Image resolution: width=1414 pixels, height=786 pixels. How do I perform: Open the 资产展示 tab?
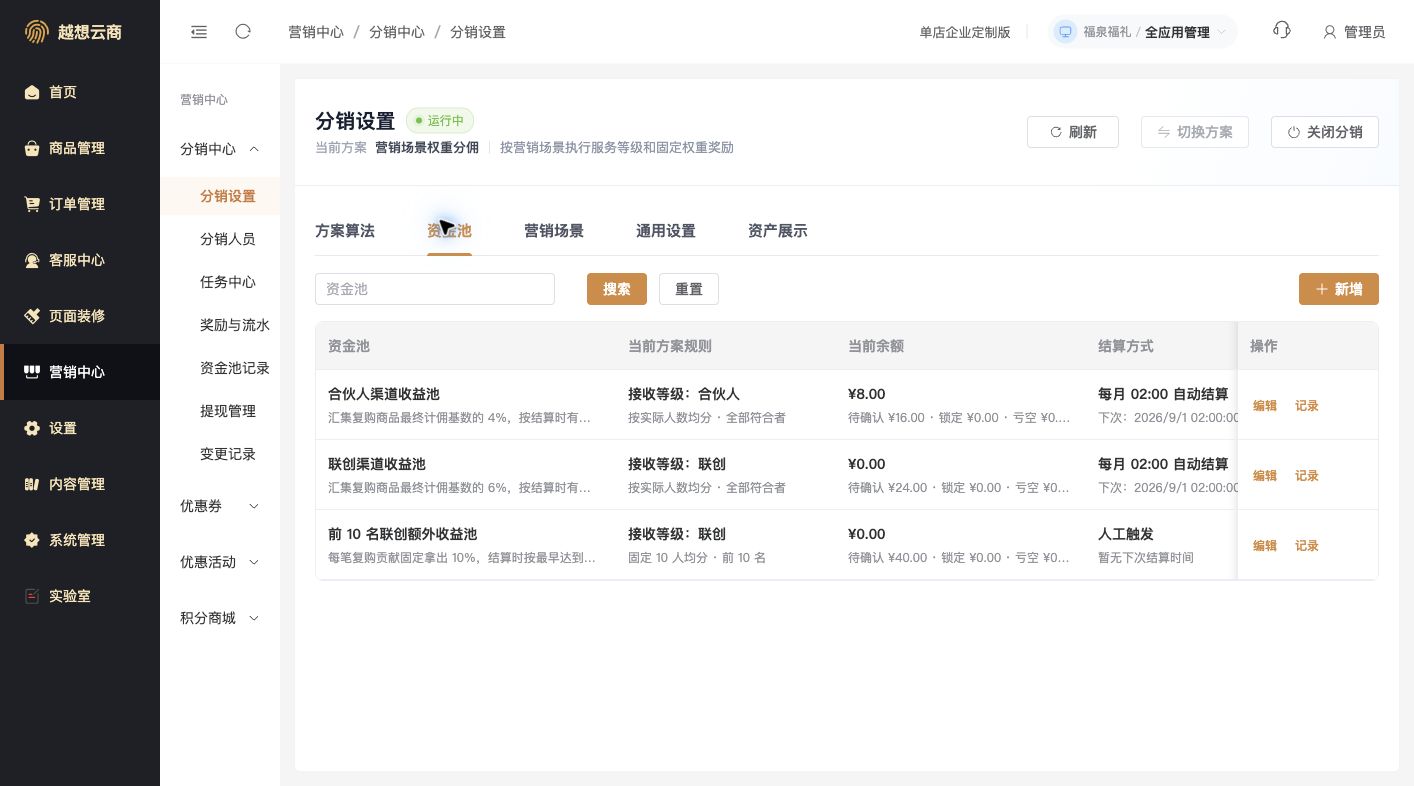click(778, 231)
